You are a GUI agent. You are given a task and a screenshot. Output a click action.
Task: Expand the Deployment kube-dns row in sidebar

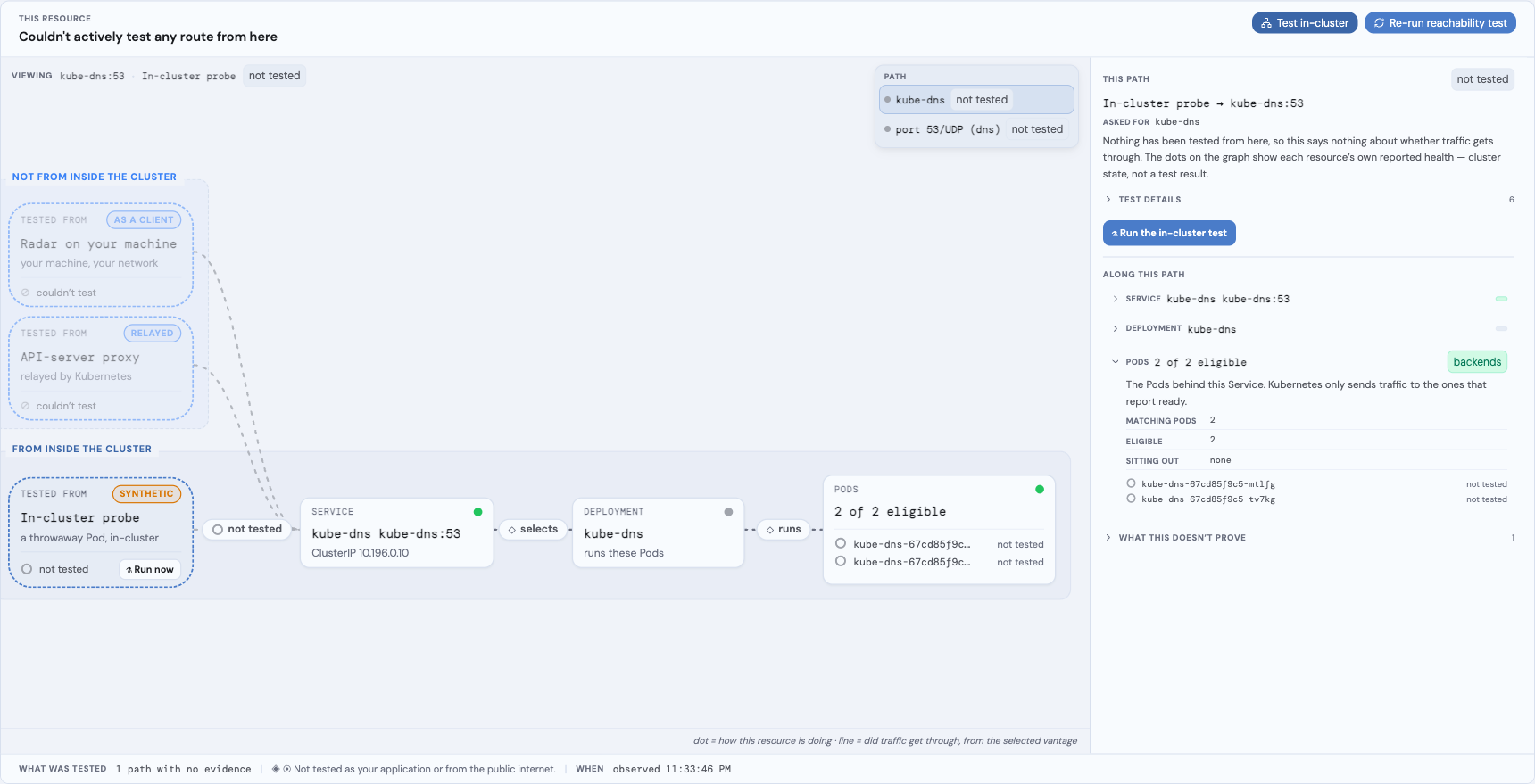(x=1308, y=329)
